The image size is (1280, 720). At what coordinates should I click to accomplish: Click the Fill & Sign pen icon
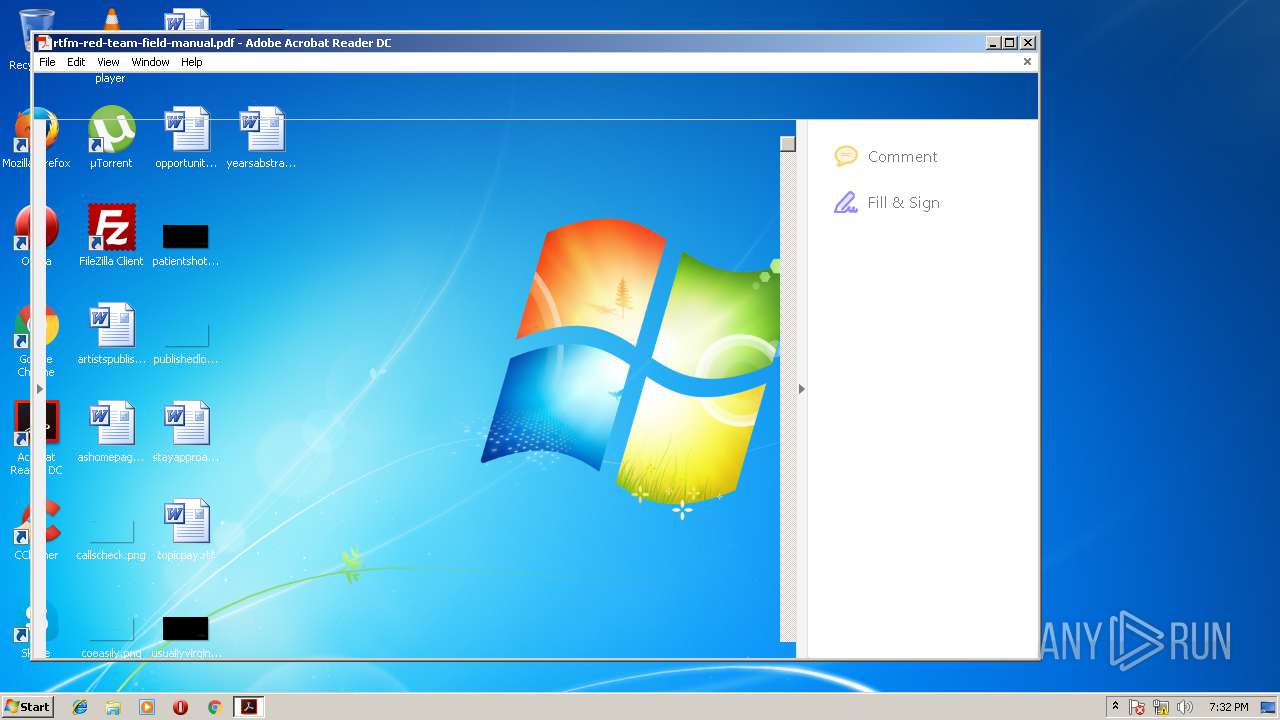[846, 203]
